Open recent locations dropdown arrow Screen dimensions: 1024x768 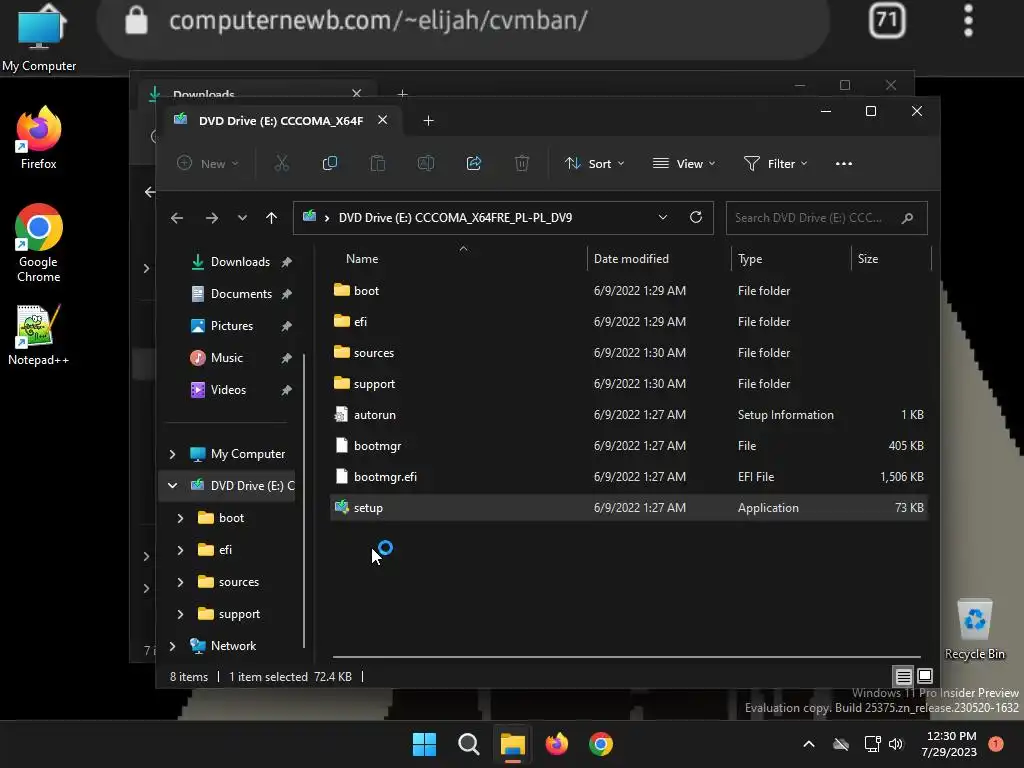click(242, 217)
